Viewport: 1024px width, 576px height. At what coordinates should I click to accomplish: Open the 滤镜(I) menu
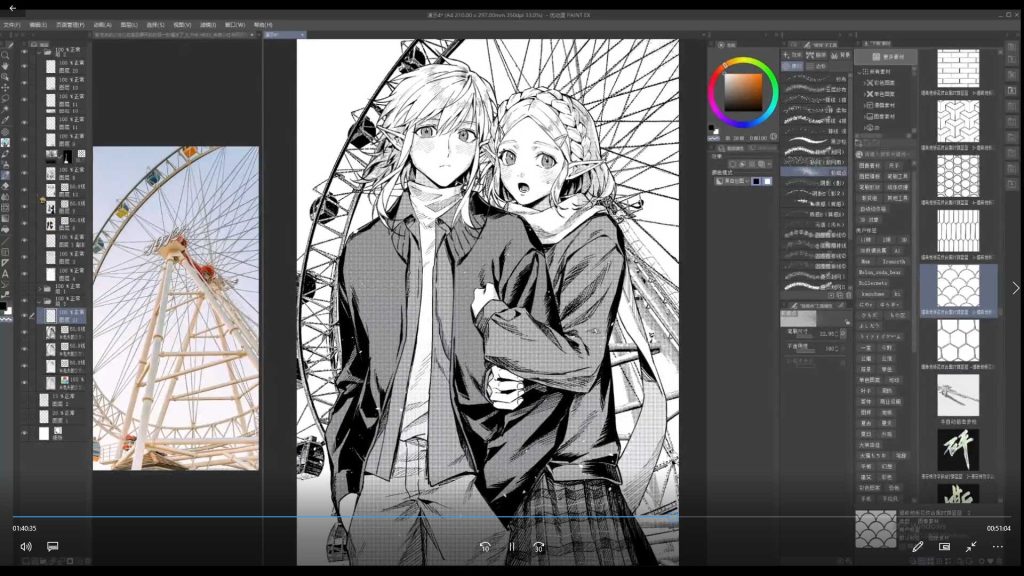(207, 24)
